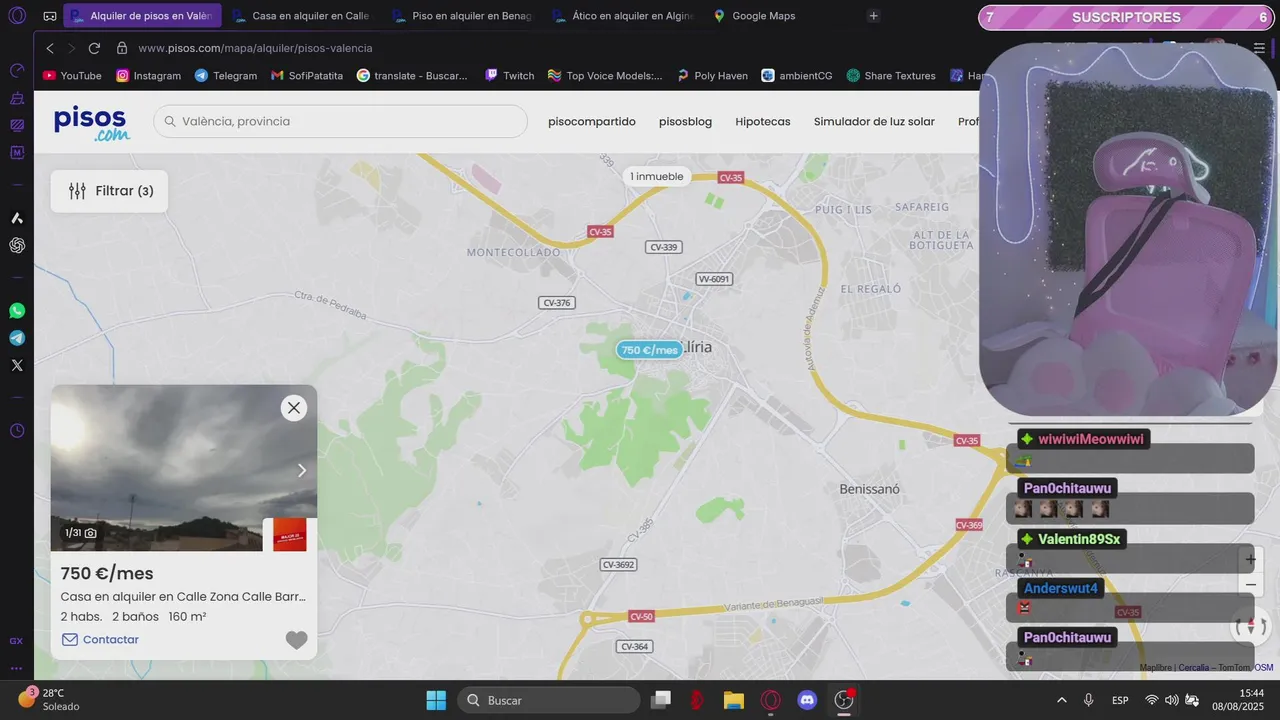Open Opera easy setup menu icon
Viewport: 1280px width, 720px height.
click(x=1259, y=48)
